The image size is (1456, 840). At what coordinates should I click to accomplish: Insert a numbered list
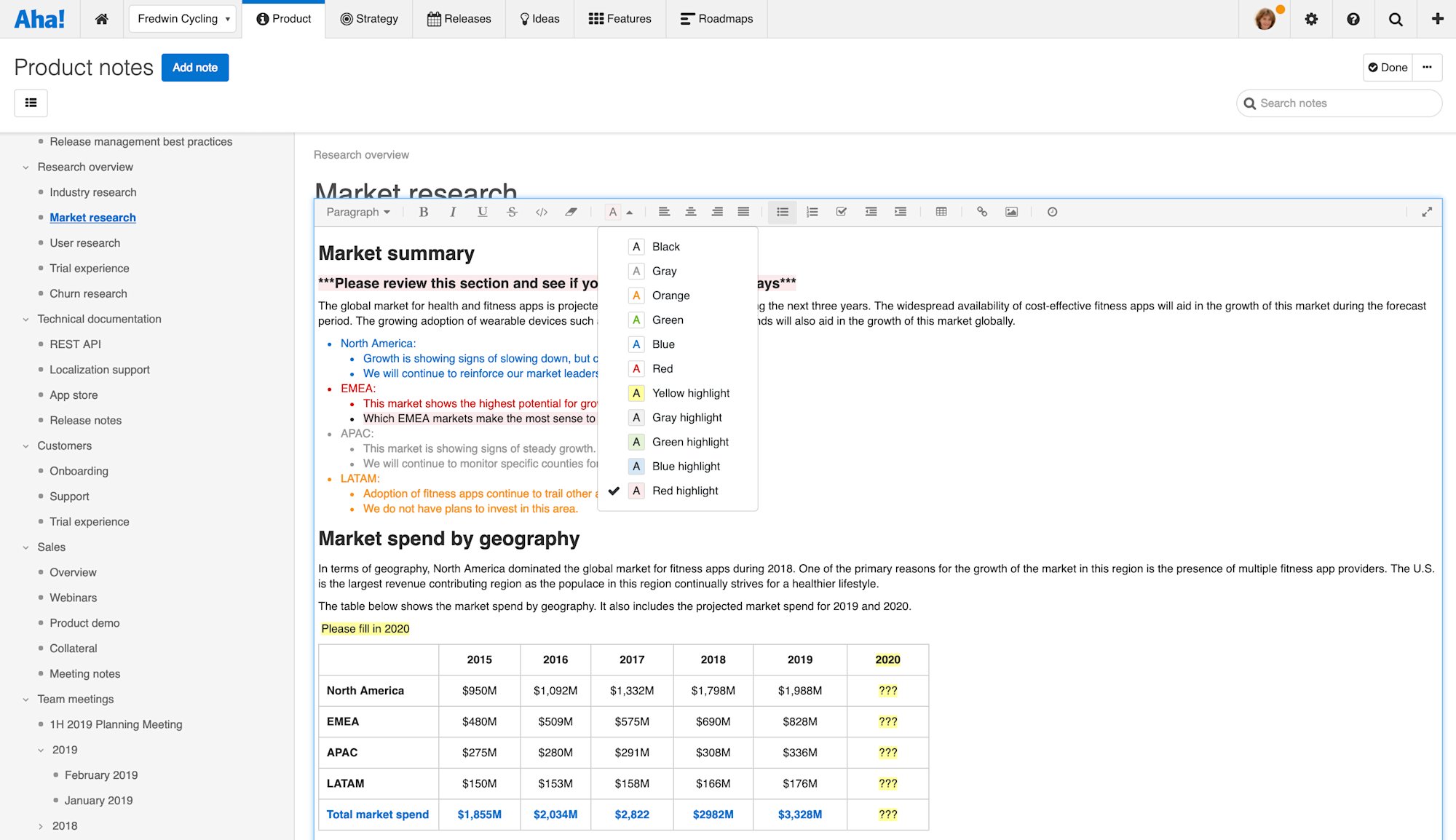coord(812,212)
